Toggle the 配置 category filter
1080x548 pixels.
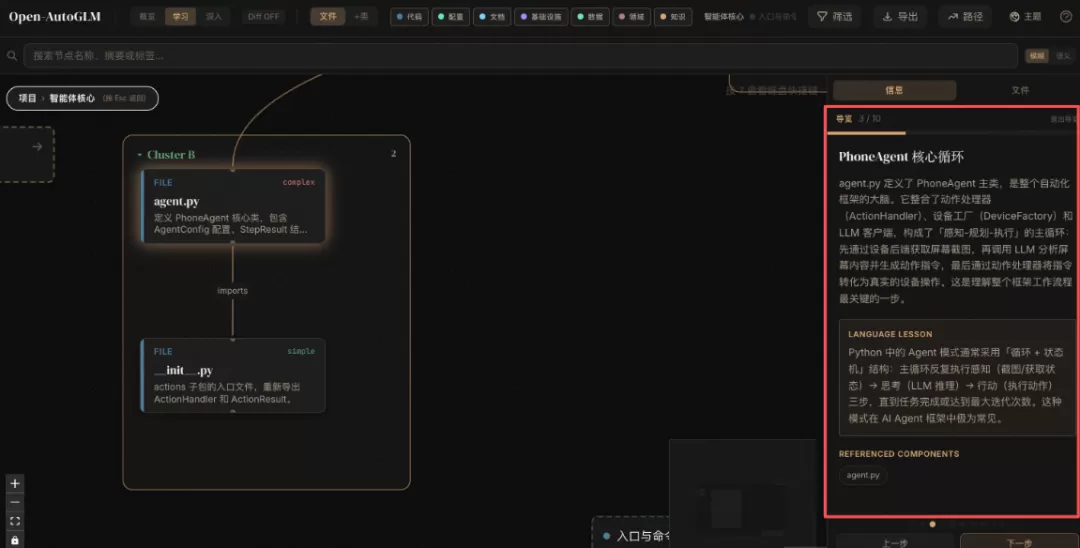point(450,17)
